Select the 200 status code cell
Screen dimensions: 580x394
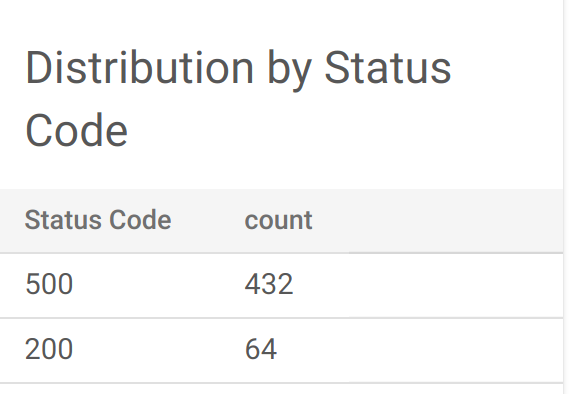coord(49,349)
